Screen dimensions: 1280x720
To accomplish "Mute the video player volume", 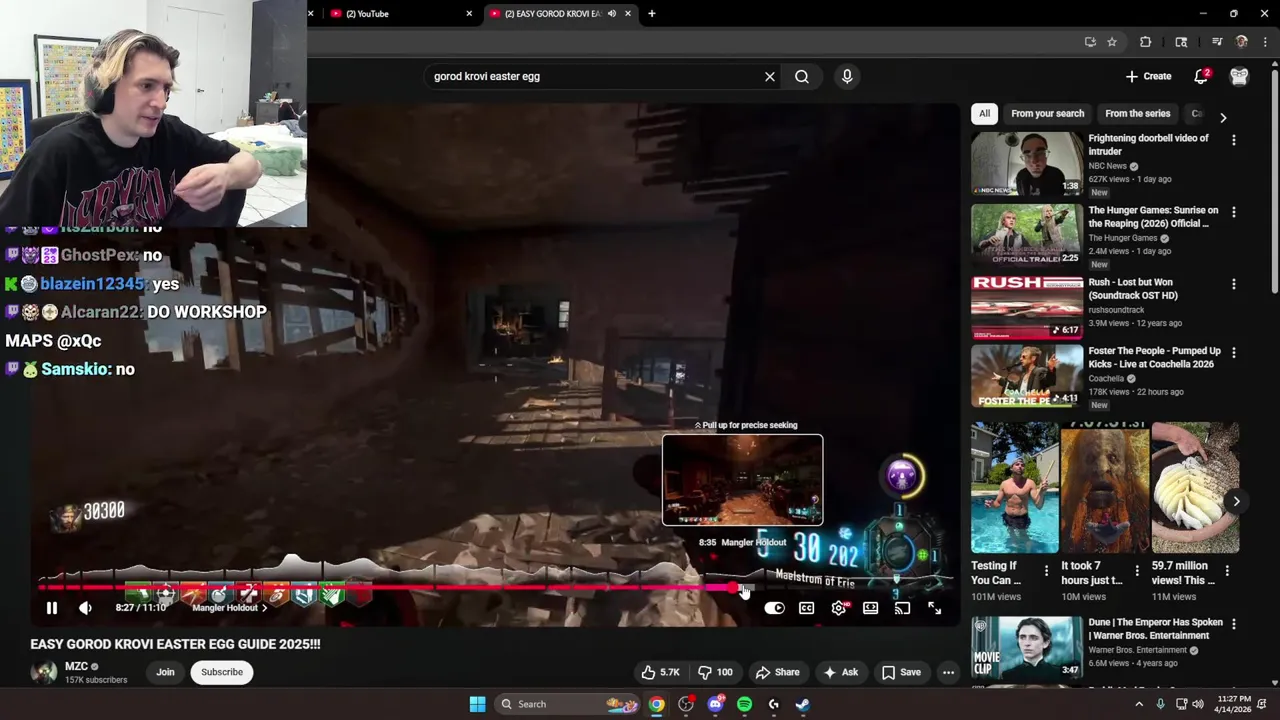I will tap(85, 608).
